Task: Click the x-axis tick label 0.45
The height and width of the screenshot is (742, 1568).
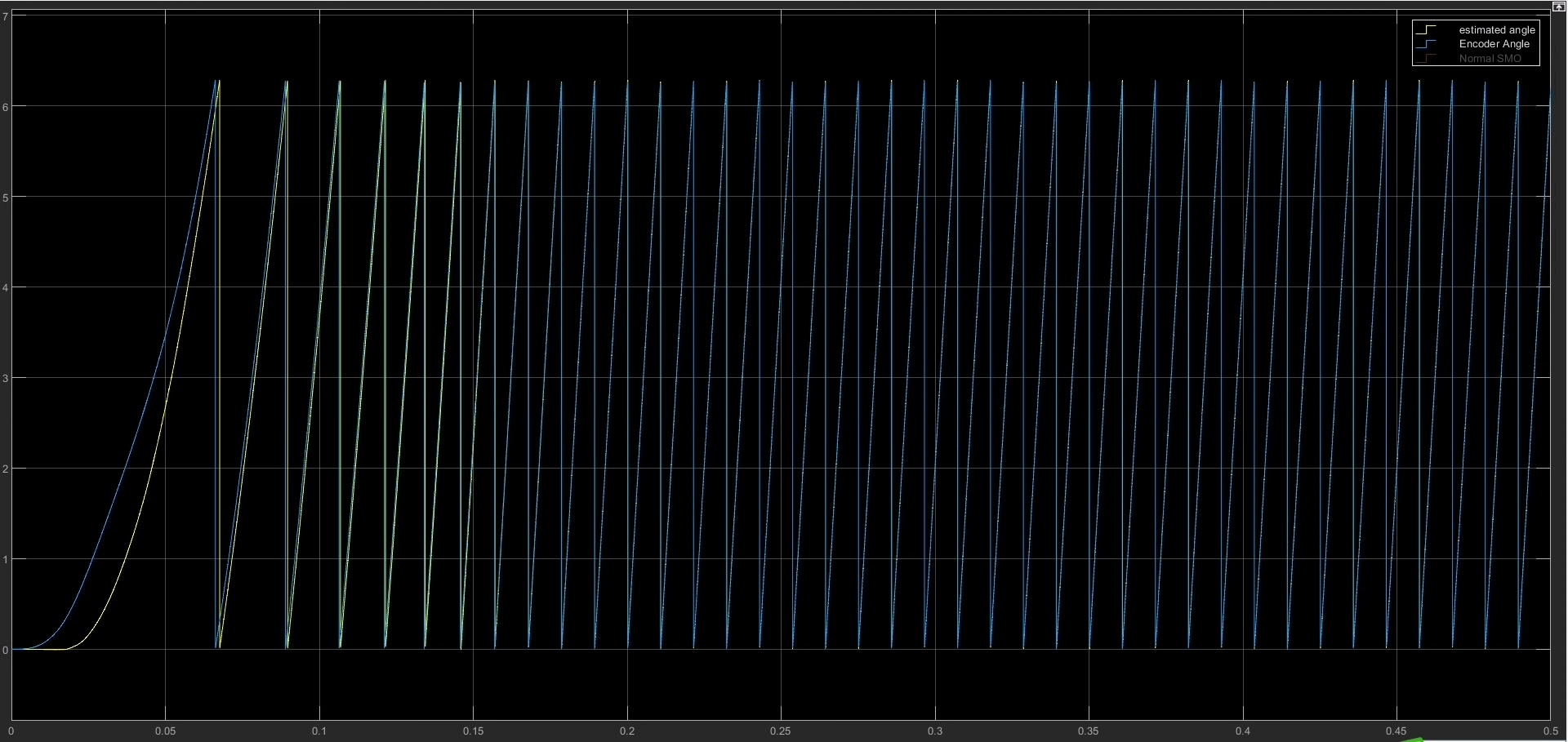Action: (1396, 731)
